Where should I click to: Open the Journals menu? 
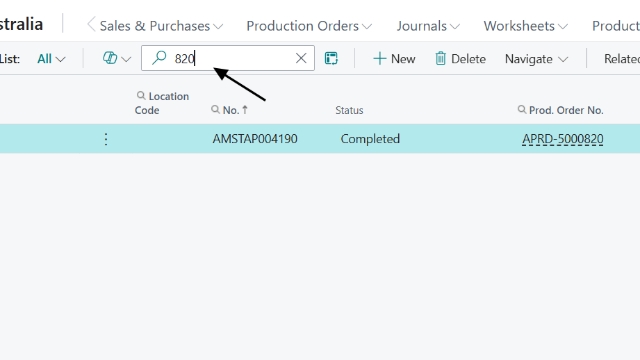pos(428,26)
